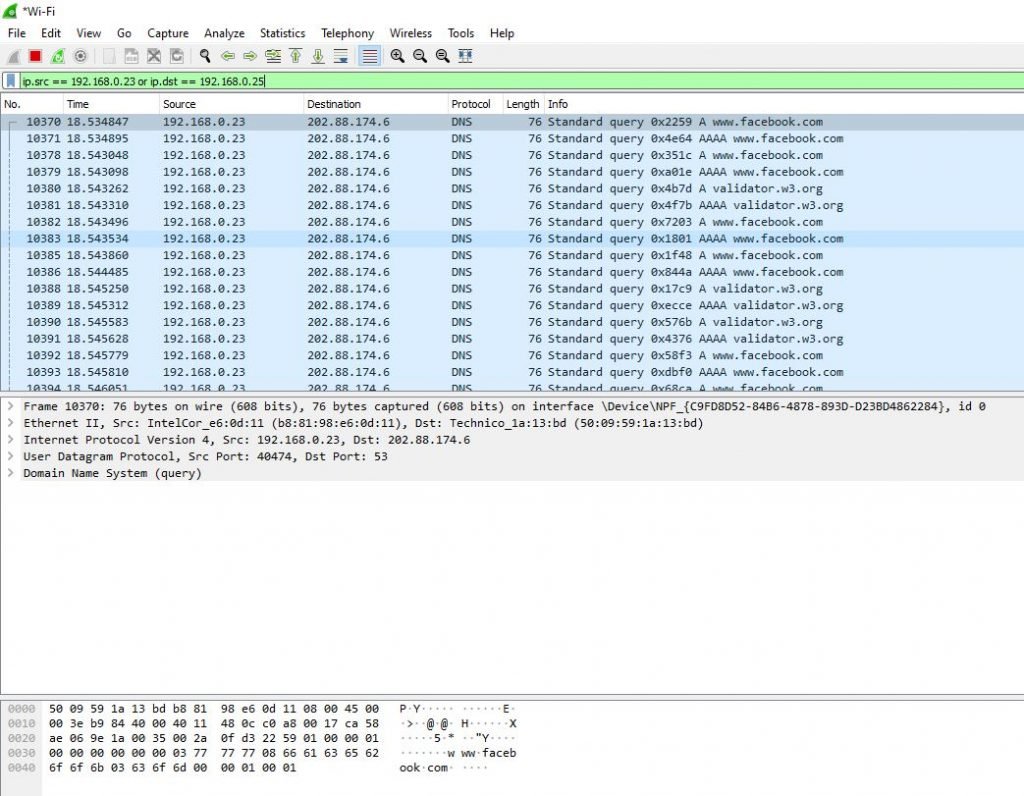
Task: Select packet 10380 validator.w3.org query
Action: [512, 189]
